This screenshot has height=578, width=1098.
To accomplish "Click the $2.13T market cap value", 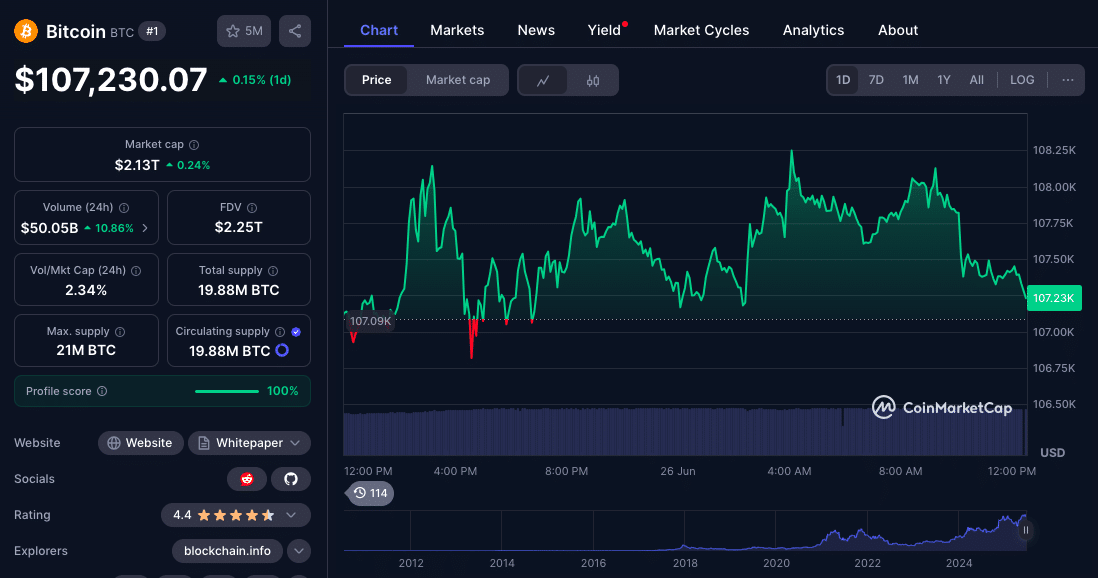I will click(x=137, y=165).
